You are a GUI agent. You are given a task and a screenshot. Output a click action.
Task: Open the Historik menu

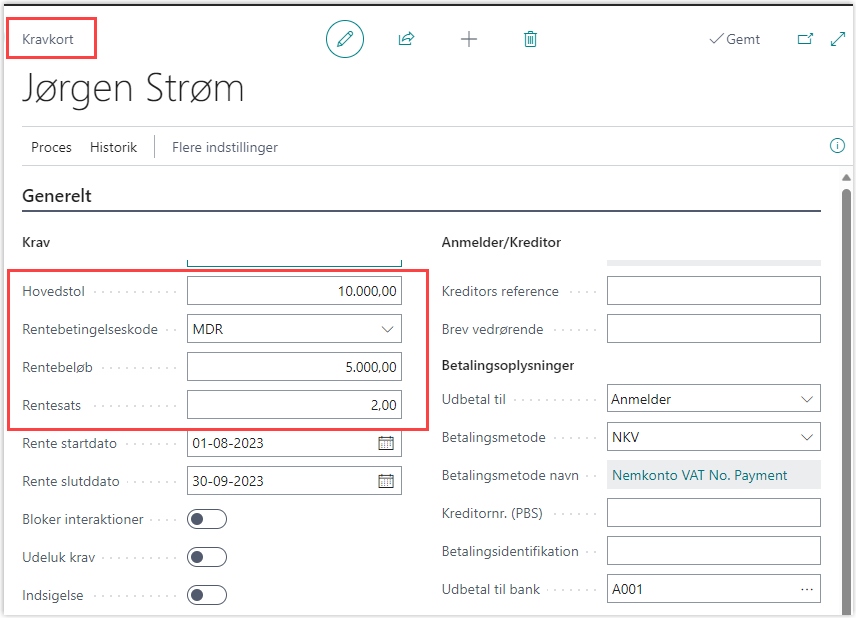(x=114, y=148)
